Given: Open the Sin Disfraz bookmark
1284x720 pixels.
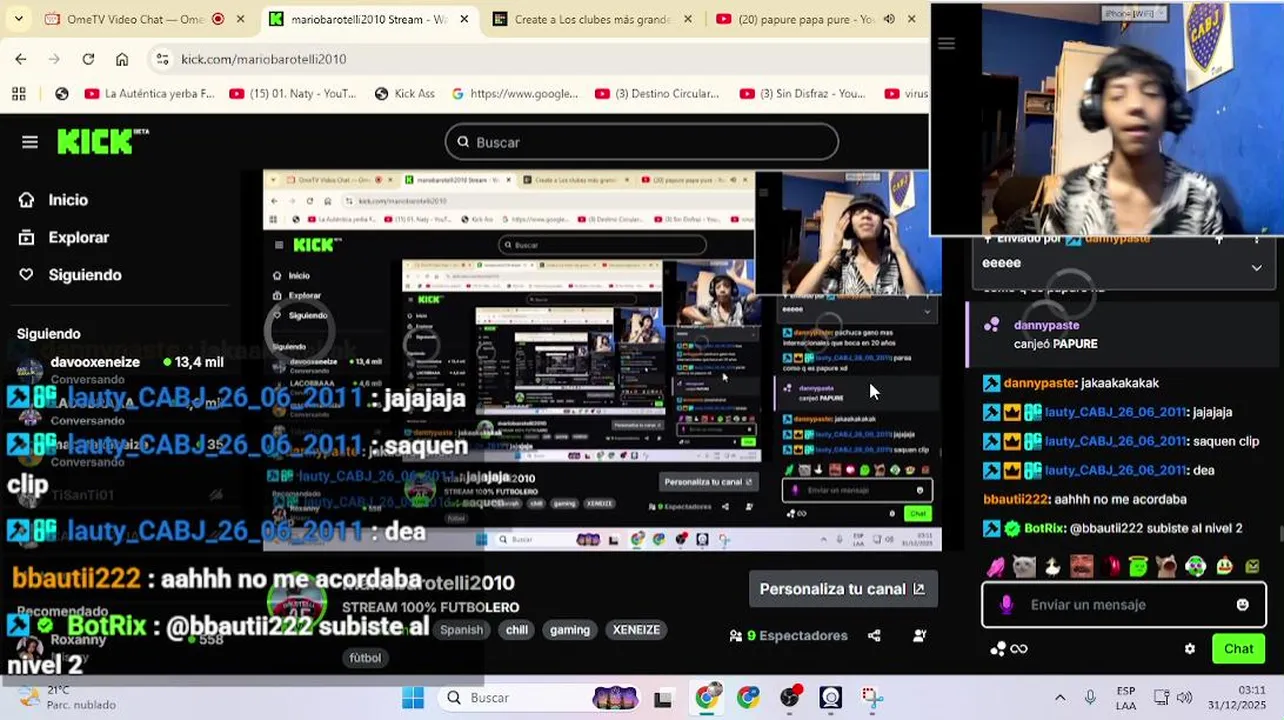Looking at the screenshot, I should pos(803,94).
